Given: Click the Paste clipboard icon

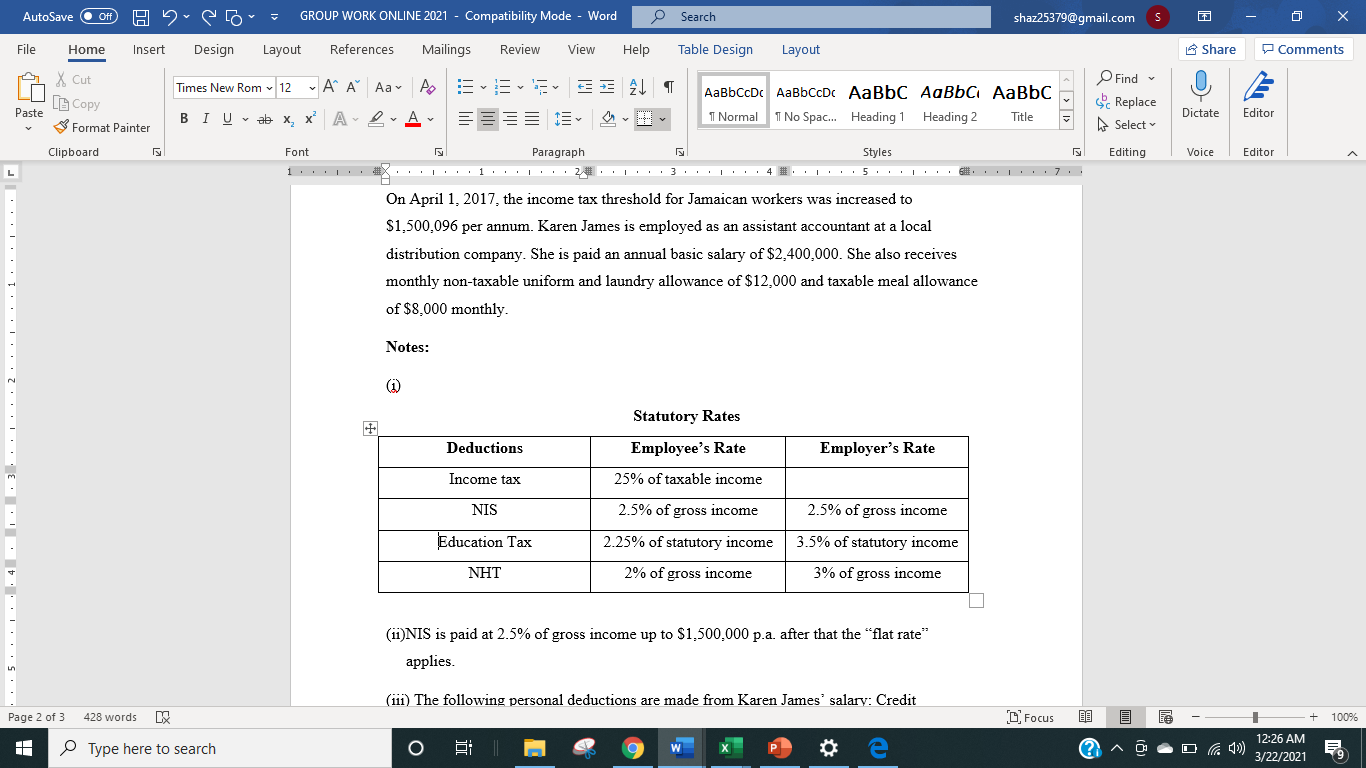Looking at the screenshot, I should click(x=29, y=88).
